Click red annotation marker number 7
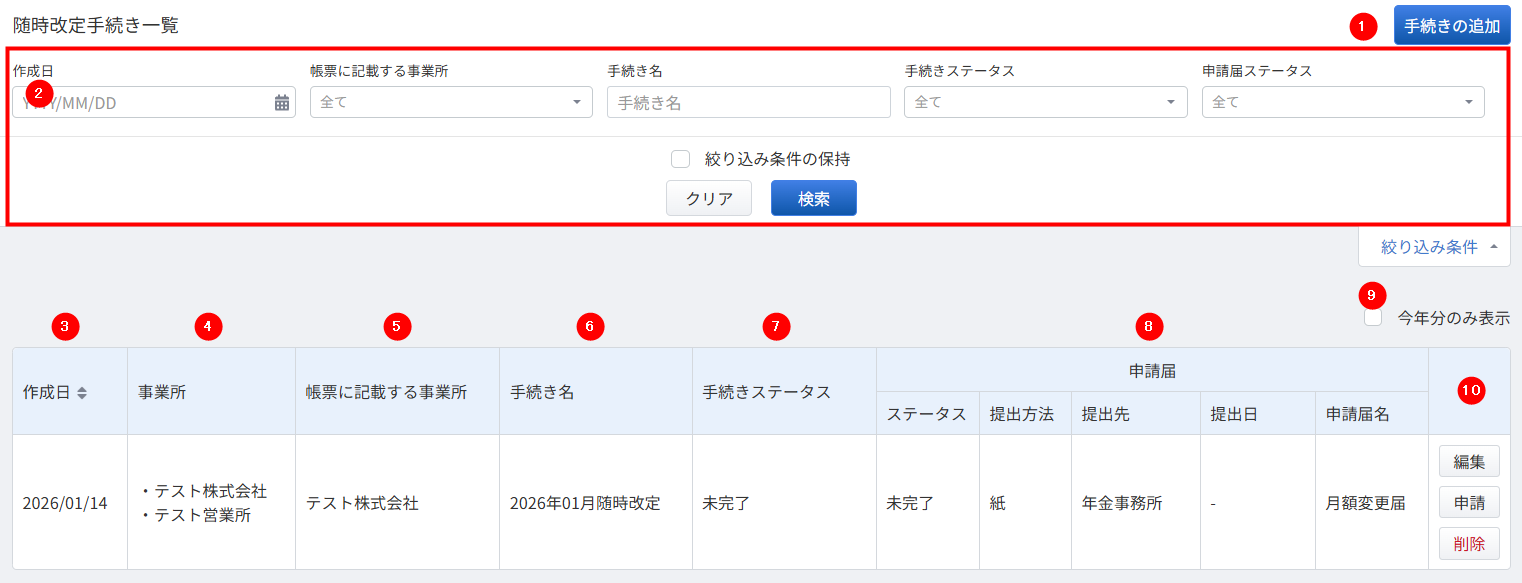Screen dimensions: 1522x583 (x=776, y=325)
